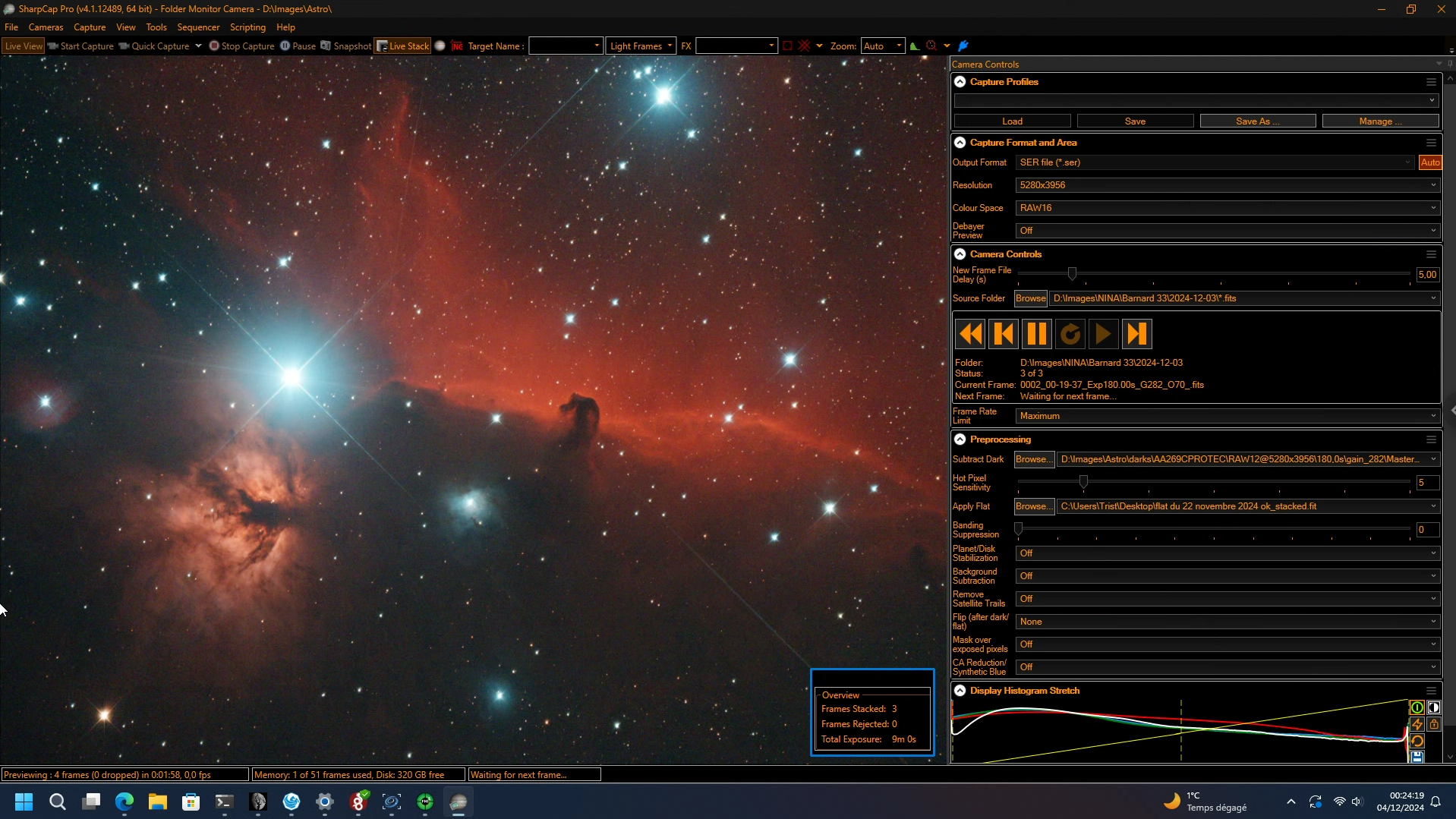This screenshot has height=819, width=1456.
Task: Click Start Capture in the toolbar
Action: click(80, 46)
